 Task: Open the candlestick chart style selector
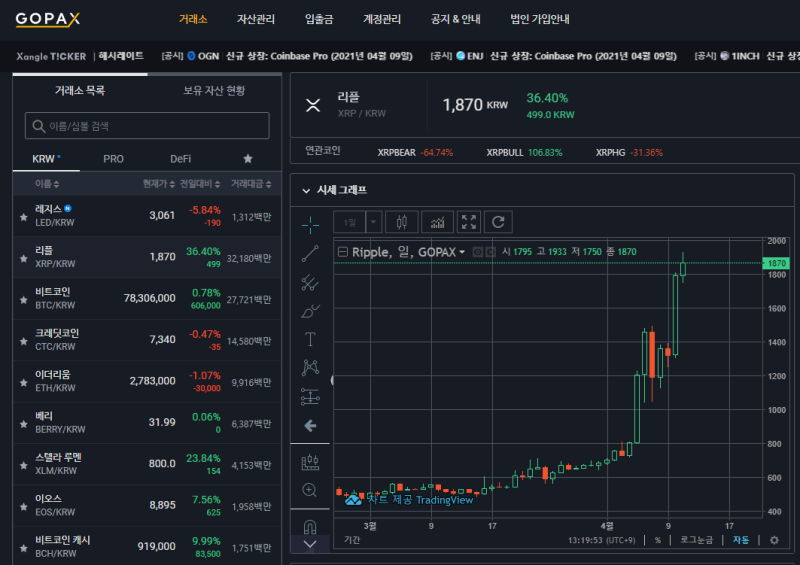point(402,222)
